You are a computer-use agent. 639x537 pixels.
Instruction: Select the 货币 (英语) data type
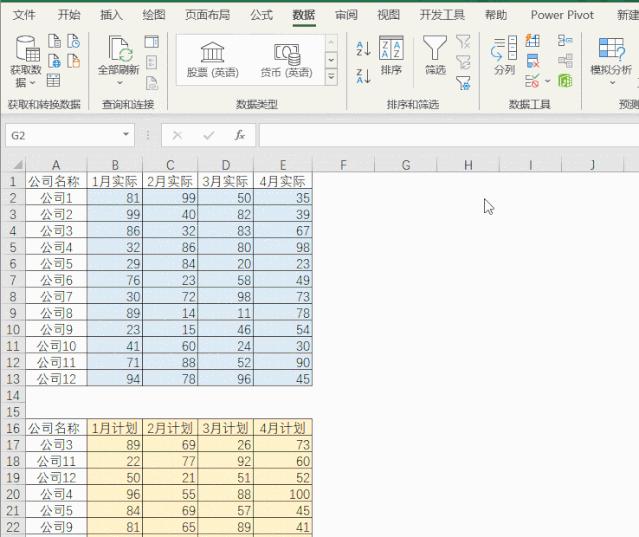coord(286,60)
